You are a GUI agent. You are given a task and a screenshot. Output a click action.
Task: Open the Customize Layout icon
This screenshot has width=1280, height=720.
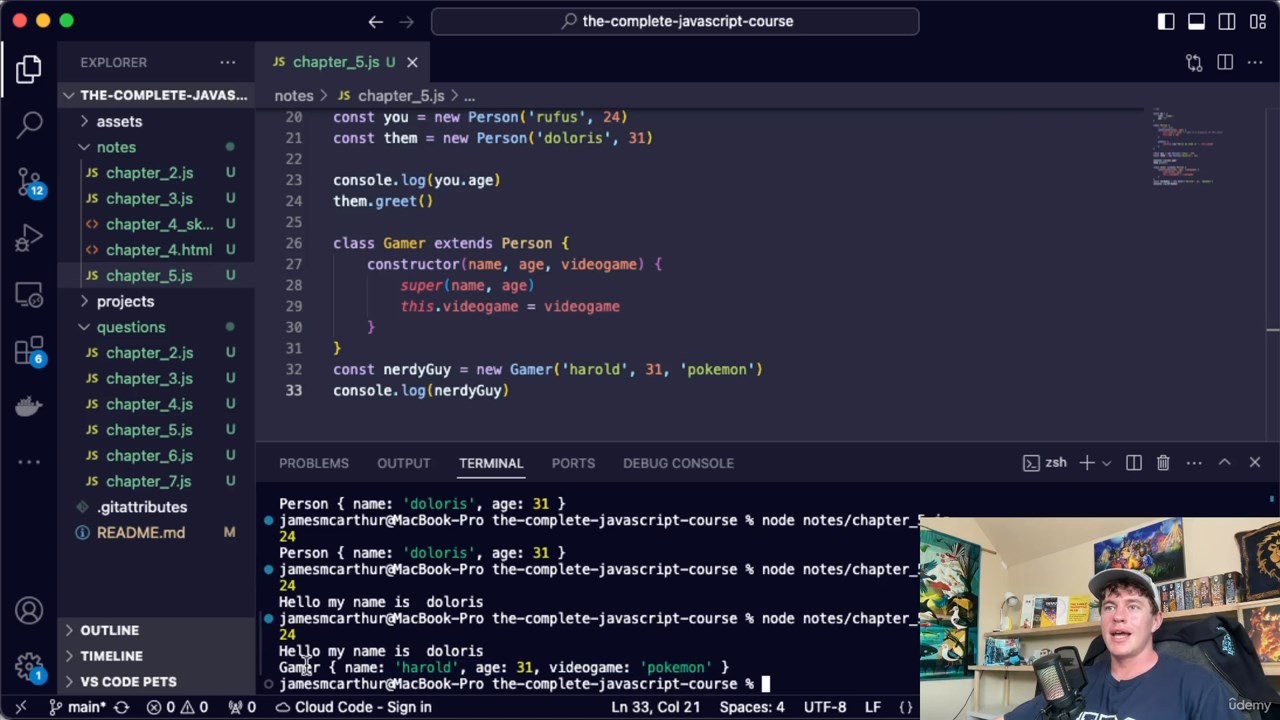(1257, 21)
